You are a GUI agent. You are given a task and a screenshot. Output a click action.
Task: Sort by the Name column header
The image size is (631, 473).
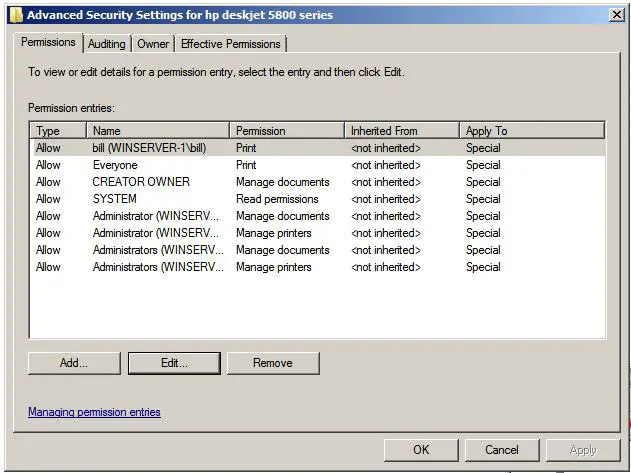[x=158, y=131]
